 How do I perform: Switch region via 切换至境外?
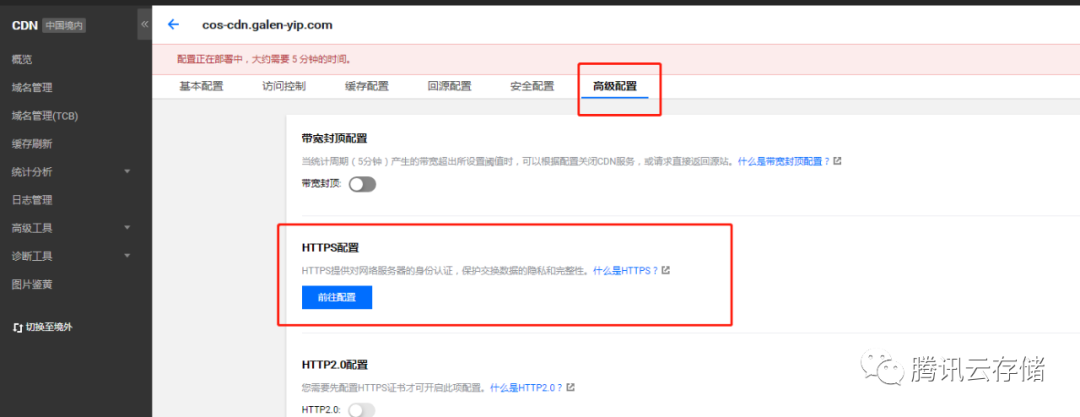pyautogui.click(x=43, y=327)
